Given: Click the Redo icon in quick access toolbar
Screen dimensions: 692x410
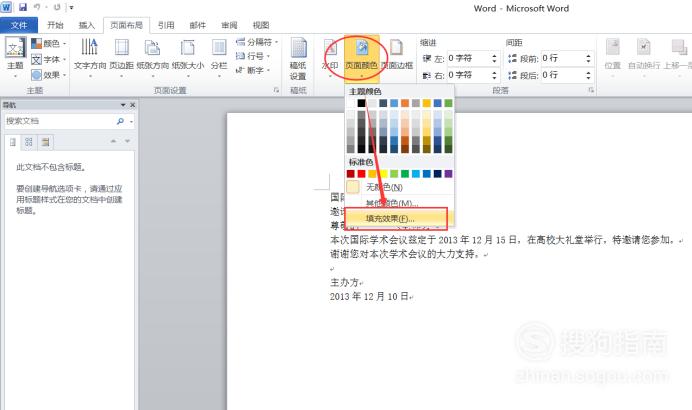Looking at the screenshot, I should tap(57, 7).
